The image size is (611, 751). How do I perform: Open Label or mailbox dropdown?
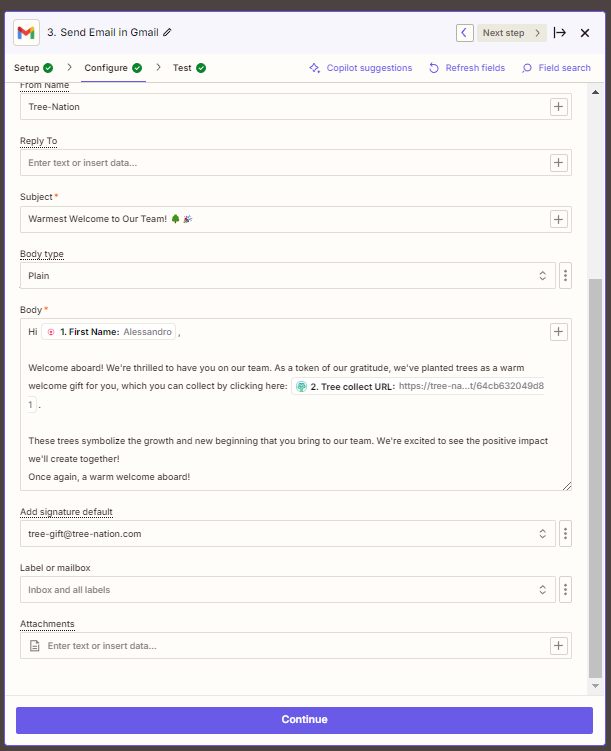click(287, 590)
